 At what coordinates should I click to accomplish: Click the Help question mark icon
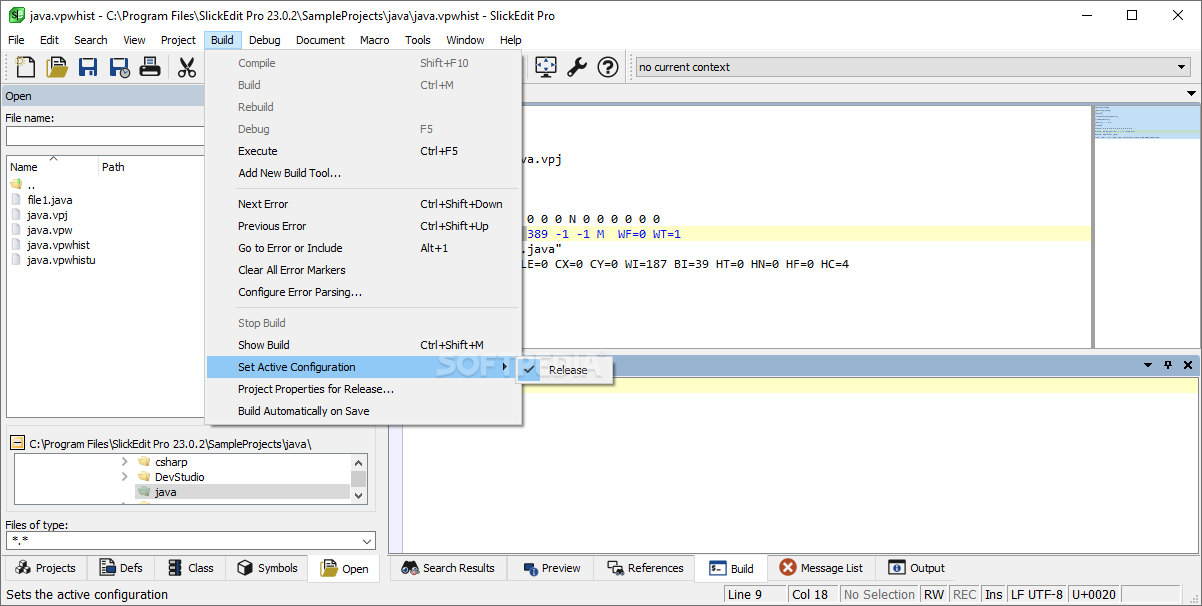tap(608, 67)
